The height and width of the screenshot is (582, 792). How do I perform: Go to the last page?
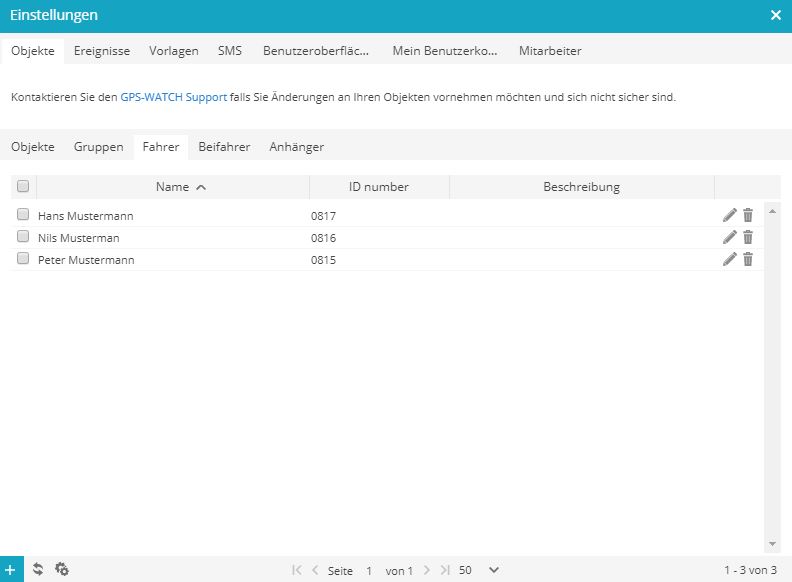(x=444, y=570)
